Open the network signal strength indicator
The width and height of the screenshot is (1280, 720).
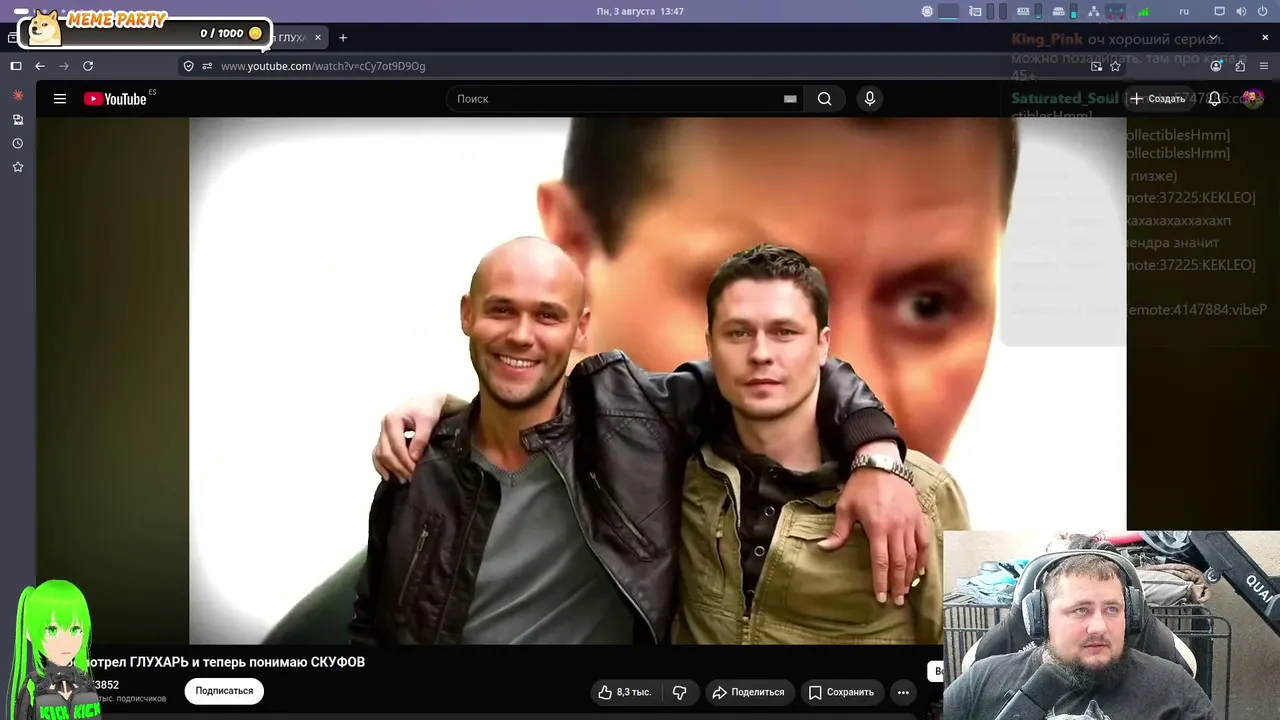click(1144, 11)
